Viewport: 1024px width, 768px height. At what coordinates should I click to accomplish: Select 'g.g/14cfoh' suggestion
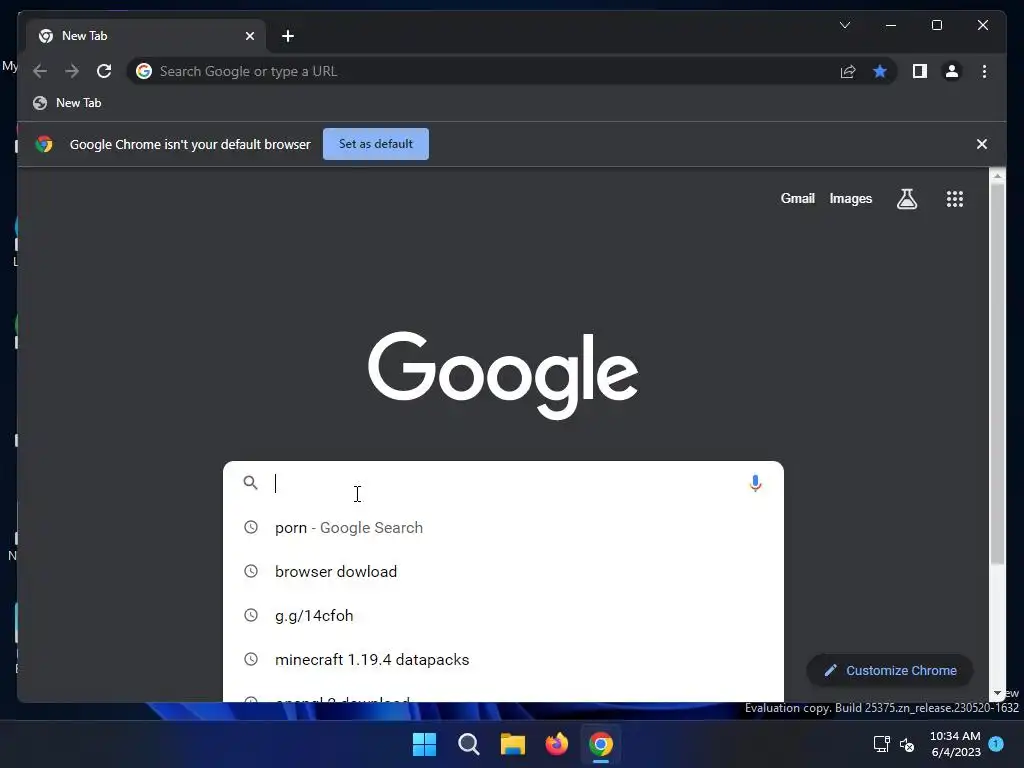[x=503, y=615]
